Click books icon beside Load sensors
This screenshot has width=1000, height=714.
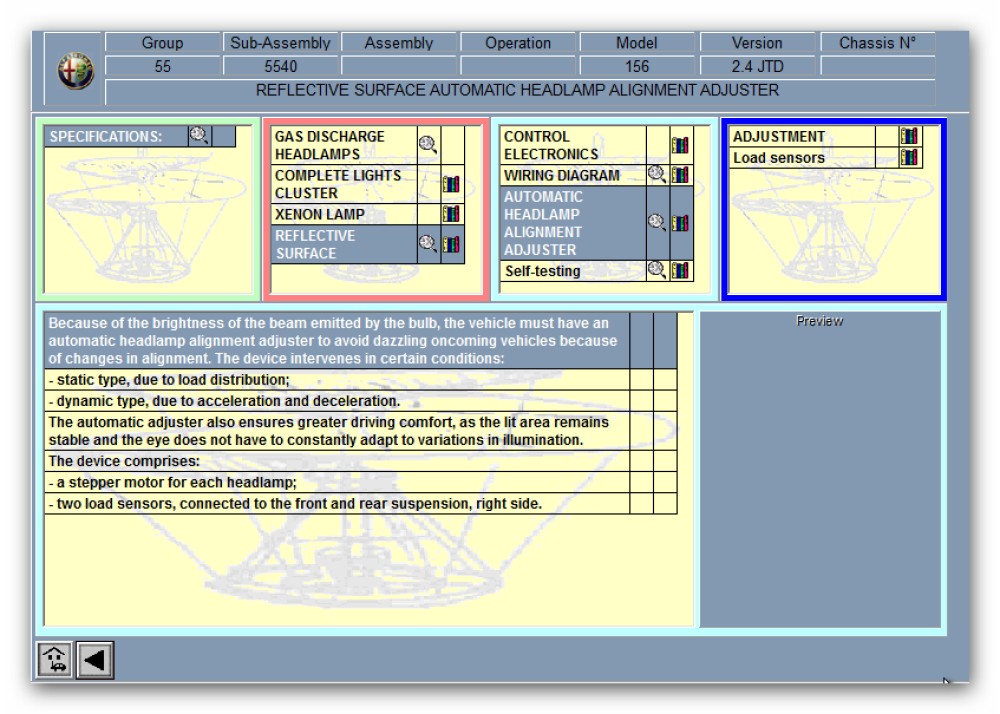click(909, 158)
